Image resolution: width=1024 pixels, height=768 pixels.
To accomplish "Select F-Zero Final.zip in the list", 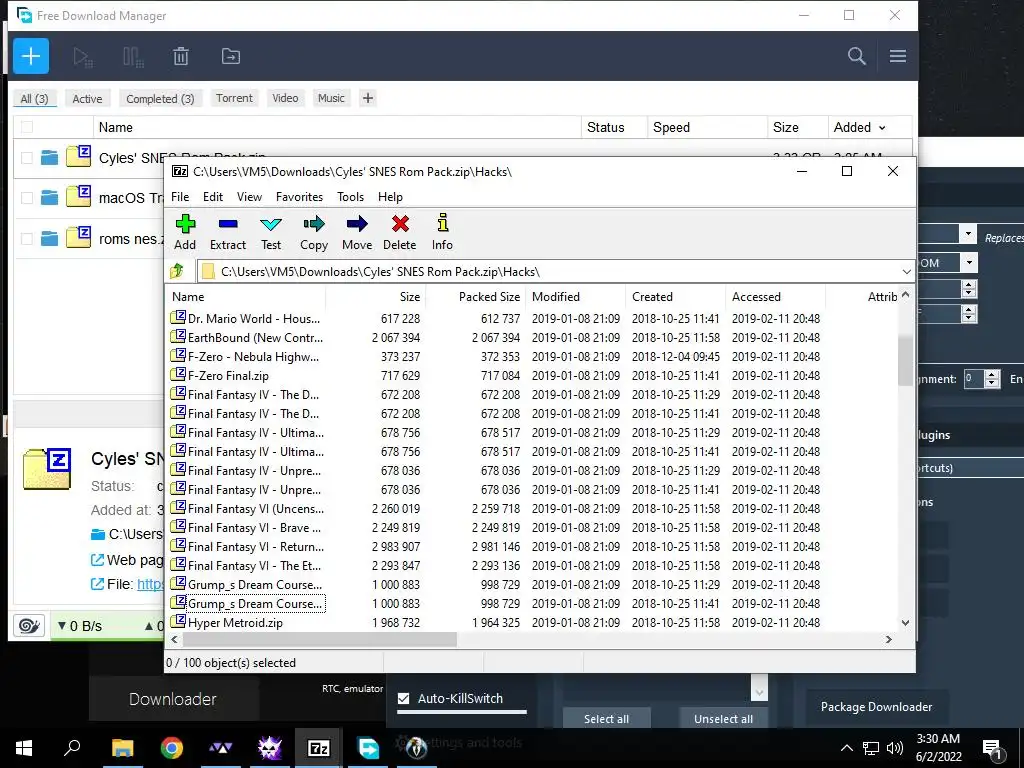I will pos(229,376).
